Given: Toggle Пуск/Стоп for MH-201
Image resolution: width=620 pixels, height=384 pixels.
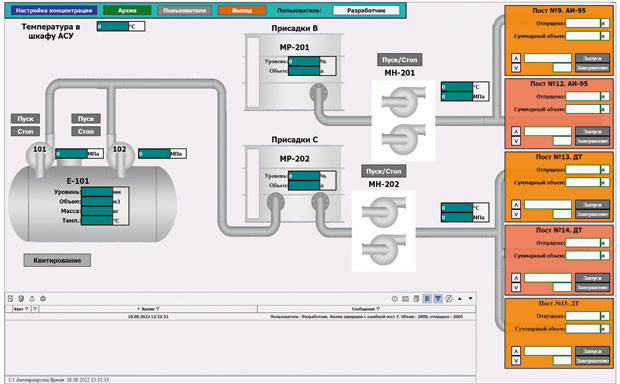Looking at the screenshot, I should pyautogui.click(x=399, y=60).
